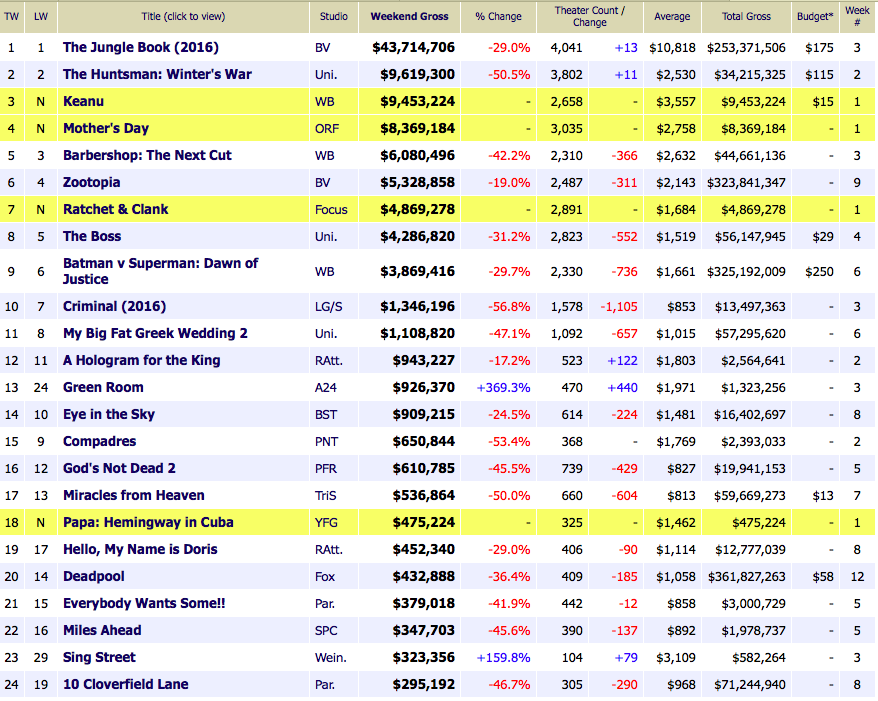Image resolution: width=878 pixels, height=701 pixels.
Task: Open the Miracles from Heaven link
Action: click(133, 495)
